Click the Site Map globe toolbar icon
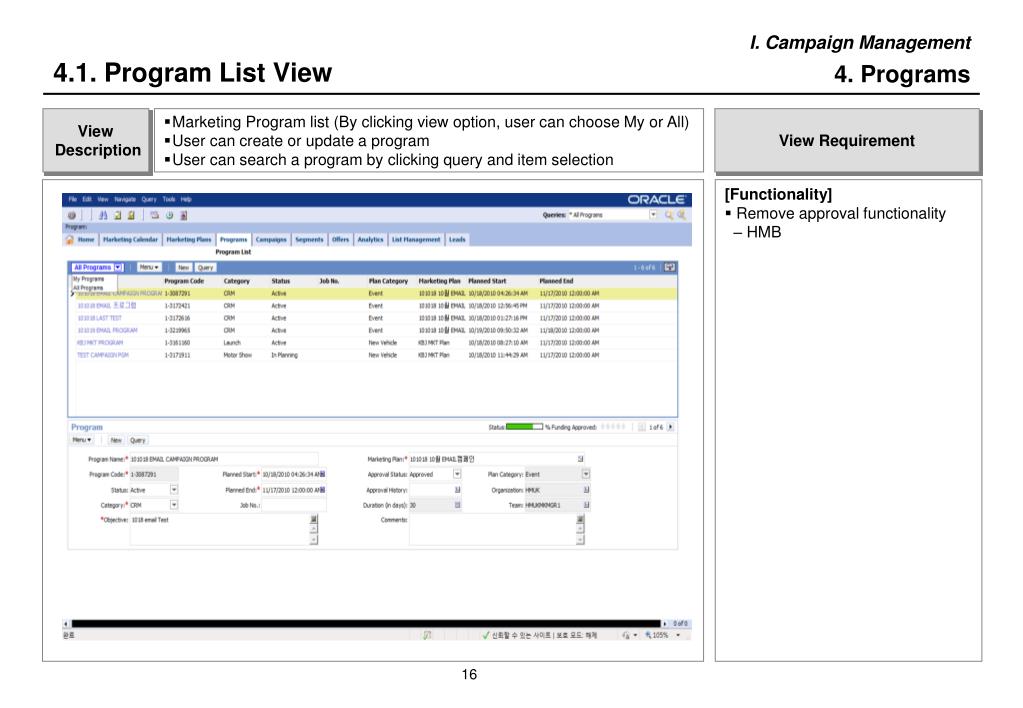1023x708 pixels. 72,215
